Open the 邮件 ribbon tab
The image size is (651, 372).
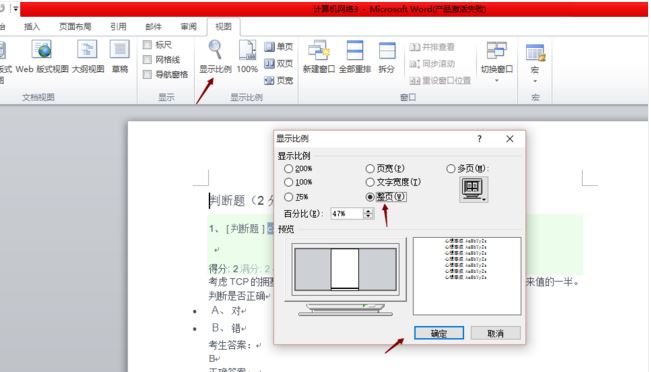154,27
